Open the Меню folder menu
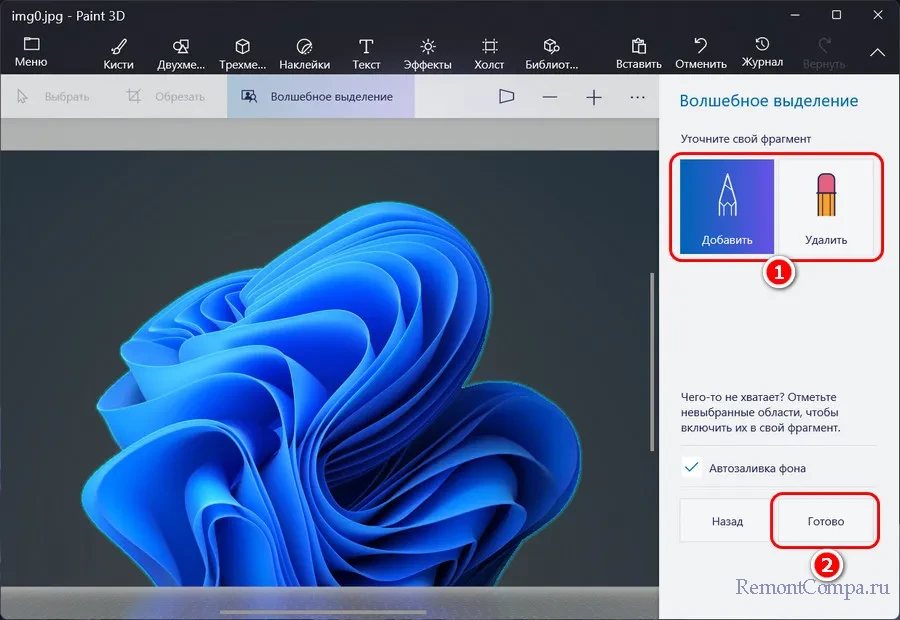The image size is (900, 620). point(31,52)
